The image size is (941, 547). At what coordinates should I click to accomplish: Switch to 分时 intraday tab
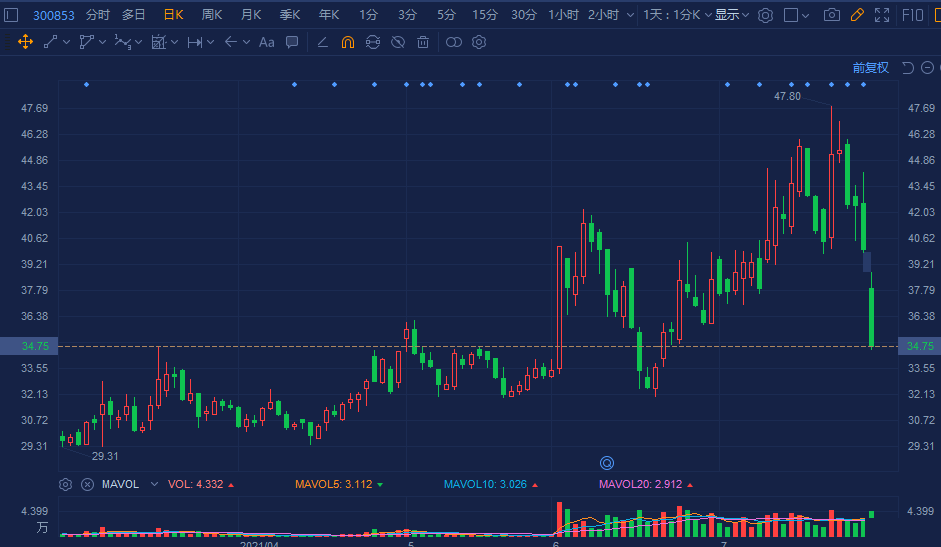point(98,15)
